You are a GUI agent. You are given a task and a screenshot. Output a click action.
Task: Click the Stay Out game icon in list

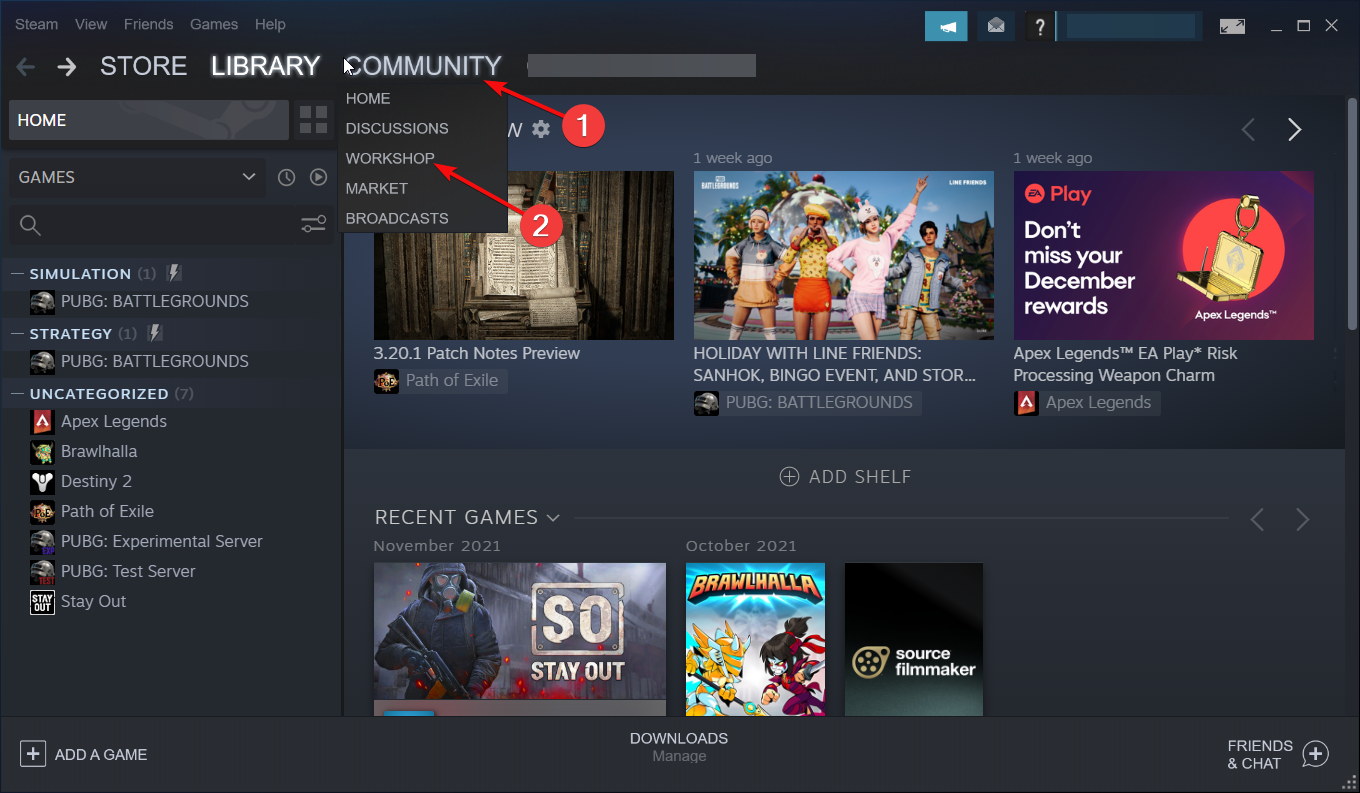click(x=42, y=602)
